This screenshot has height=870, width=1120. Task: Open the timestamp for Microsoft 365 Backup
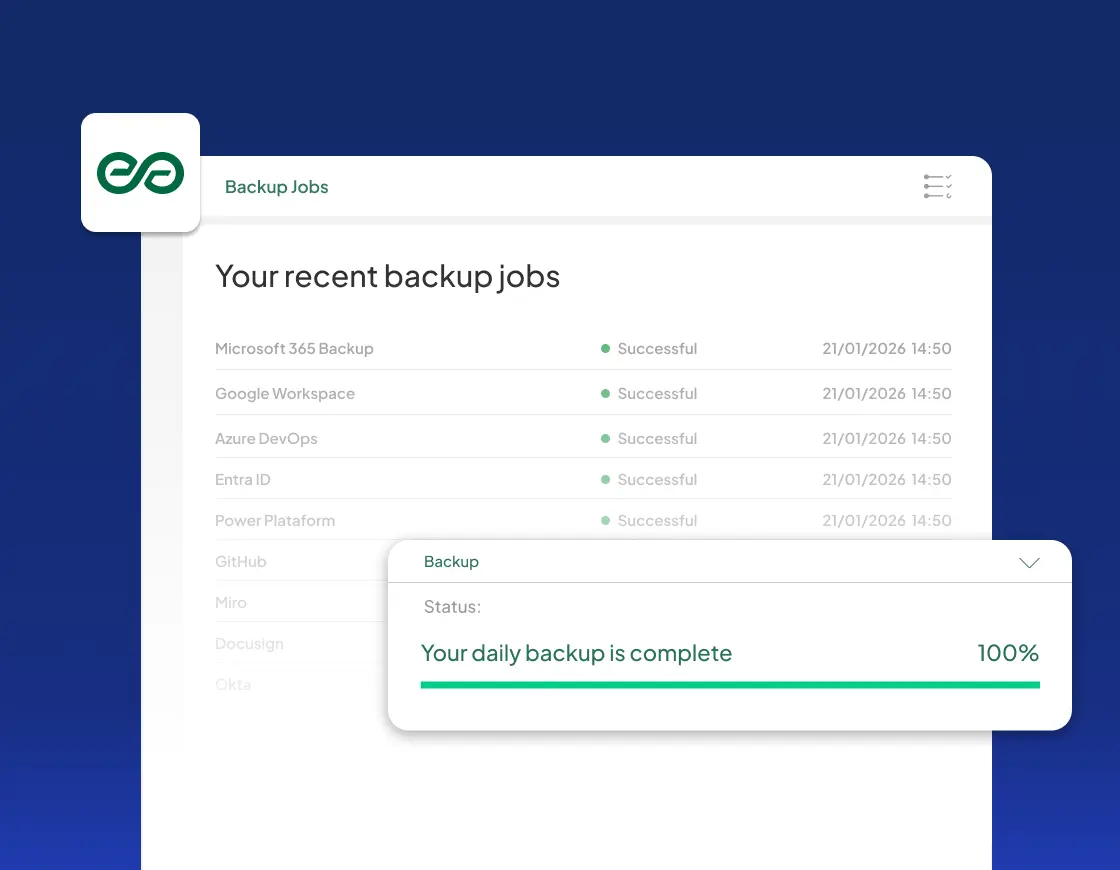click(x=887, y=348)
